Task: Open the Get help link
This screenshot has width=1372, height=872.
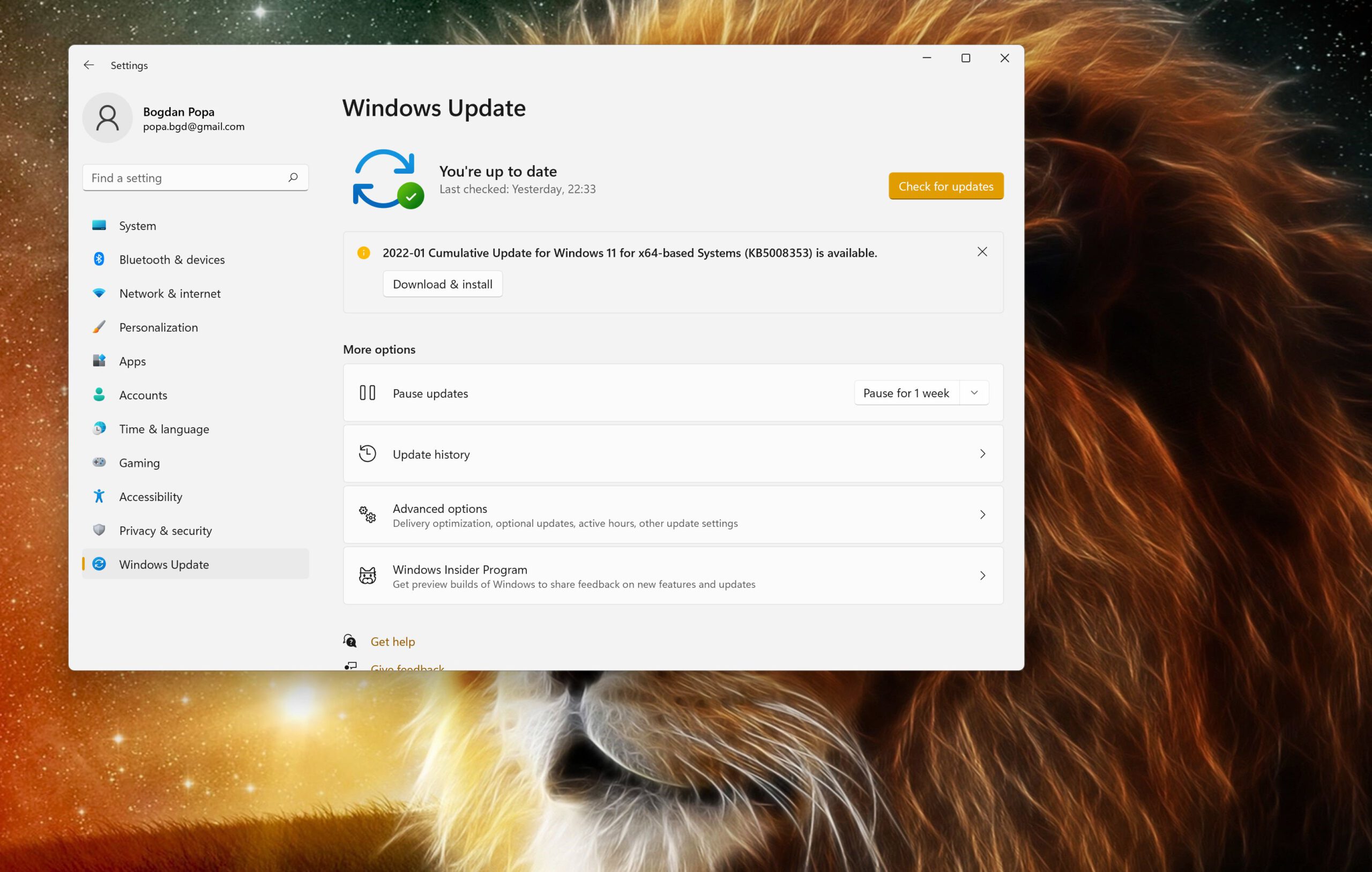Action: [392, 641]
